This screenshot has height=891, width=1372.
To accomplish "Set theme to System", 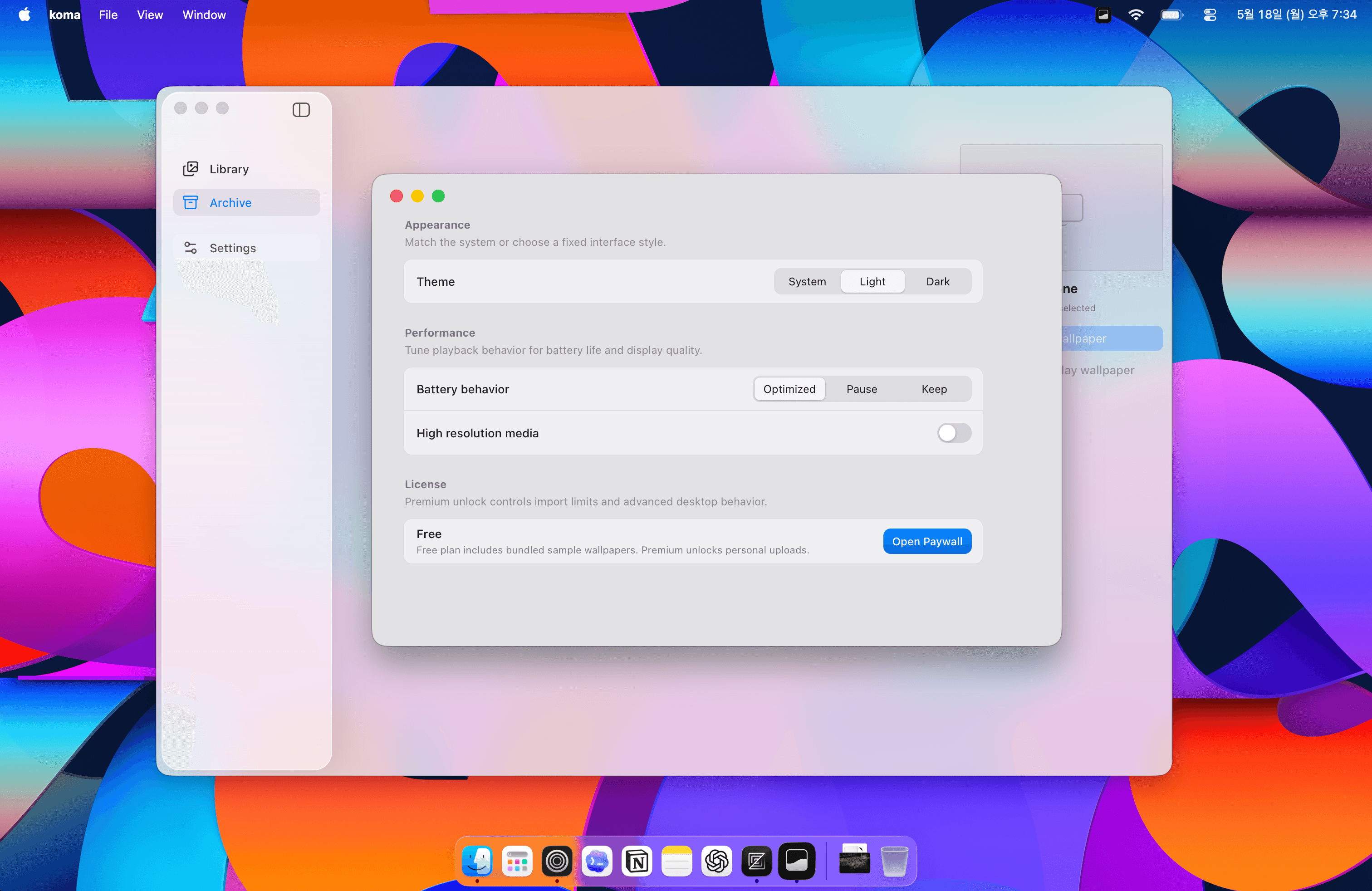I will [x=807, y=281].
